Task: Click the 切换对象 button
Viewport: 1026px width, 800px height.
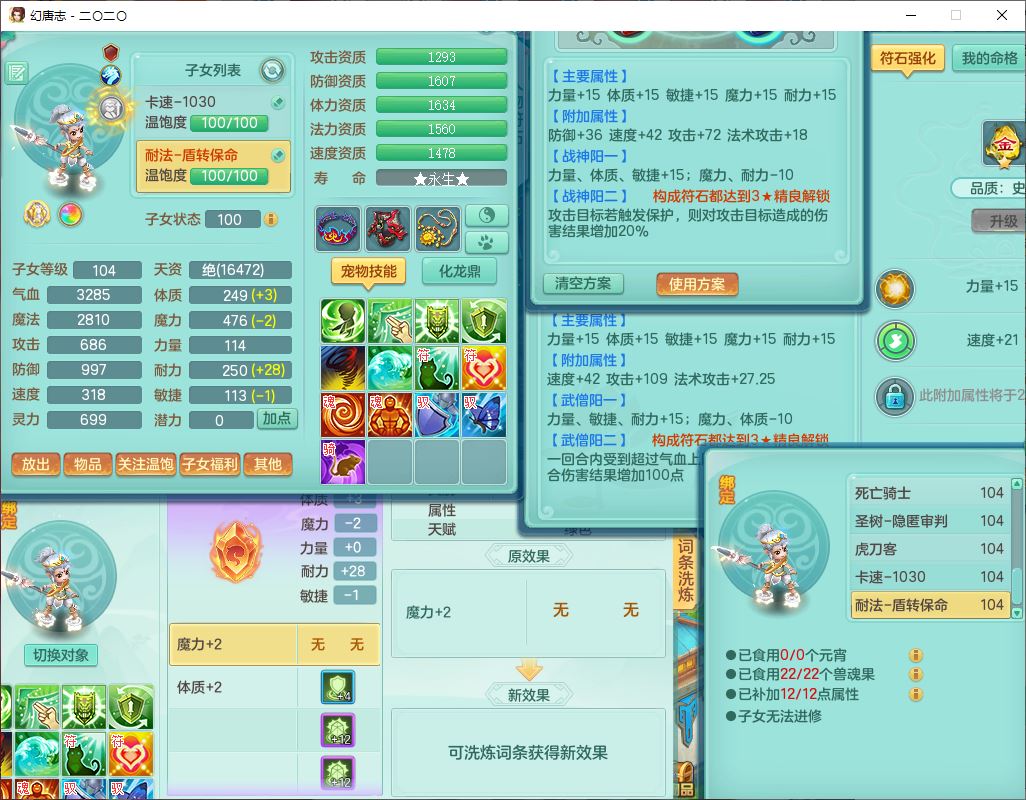Action: (x=61, y=655)
